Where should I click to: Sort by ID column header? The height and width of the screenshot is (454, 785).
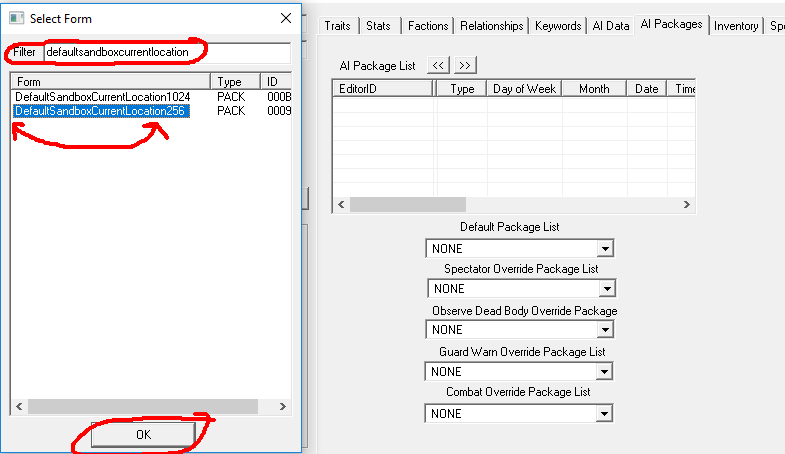point(276,82)
